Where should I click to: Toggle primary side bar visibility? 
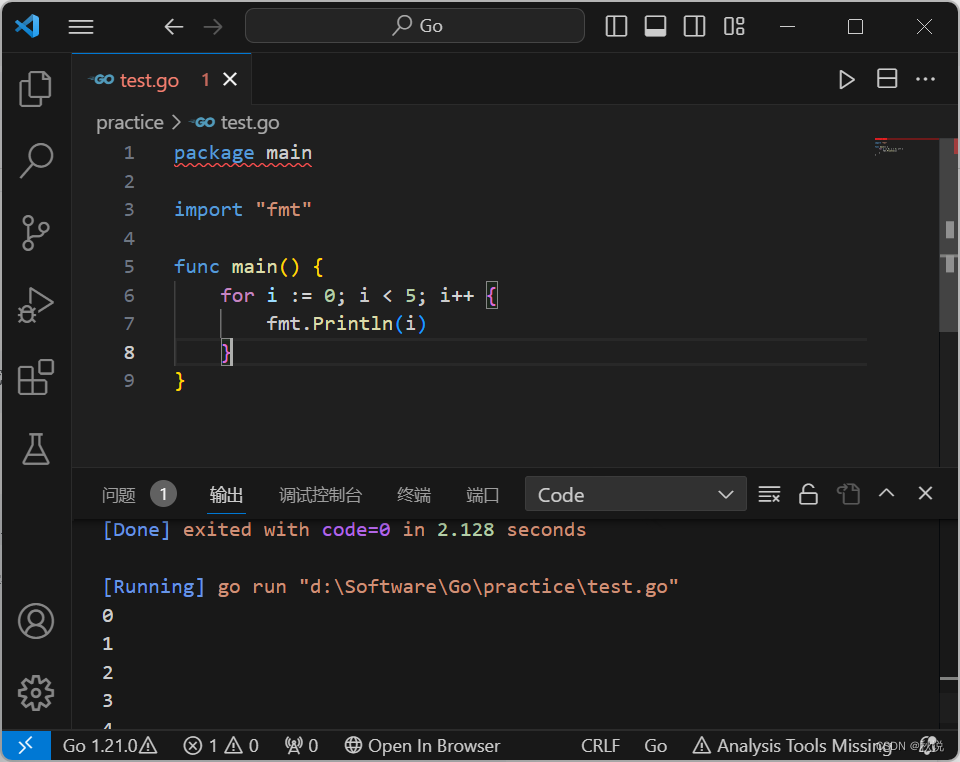(616, 26)
